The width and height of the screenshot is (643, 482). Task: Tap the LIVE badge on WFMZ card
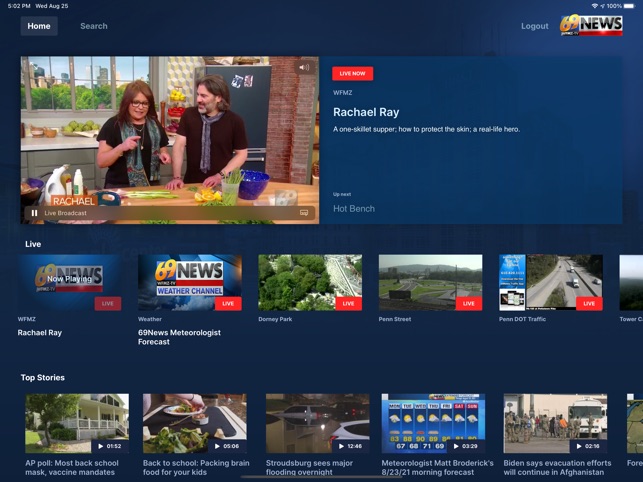pos(108,304)
